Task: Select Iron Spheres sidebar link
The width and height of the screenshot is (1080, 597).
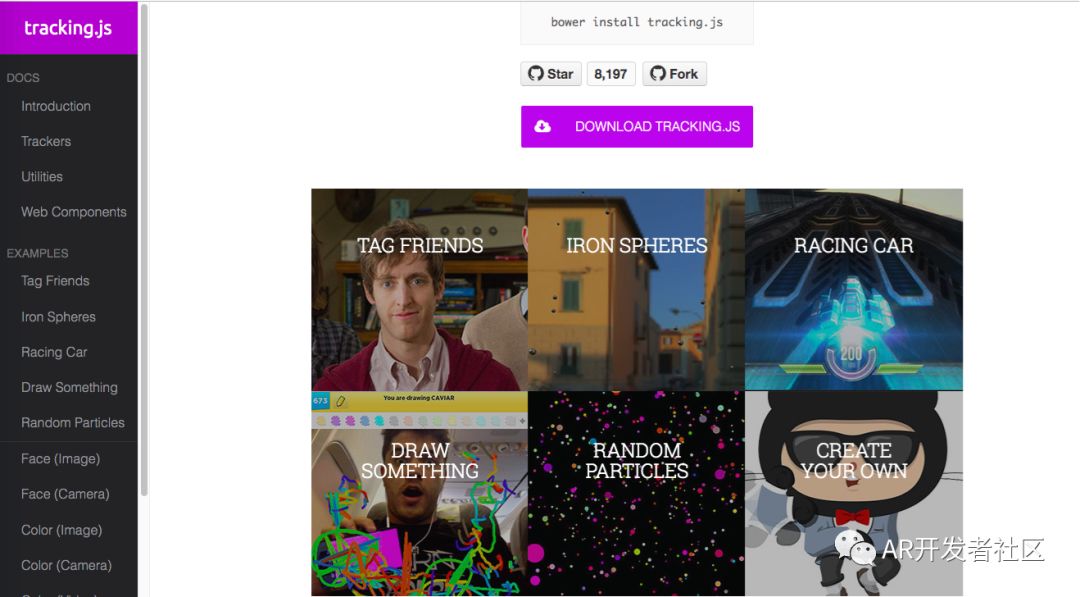Action: click(x=59, y=317)
